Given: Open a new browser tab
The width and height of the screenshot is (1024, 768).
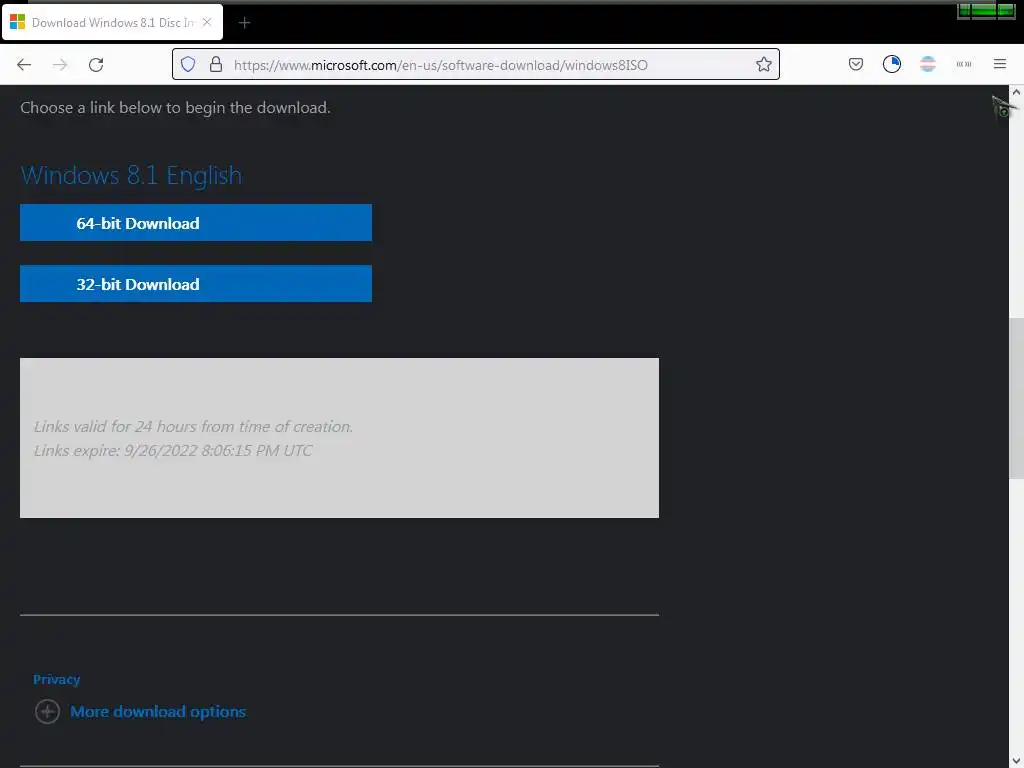Looking at the screenshot, I should tap(244, 23).
